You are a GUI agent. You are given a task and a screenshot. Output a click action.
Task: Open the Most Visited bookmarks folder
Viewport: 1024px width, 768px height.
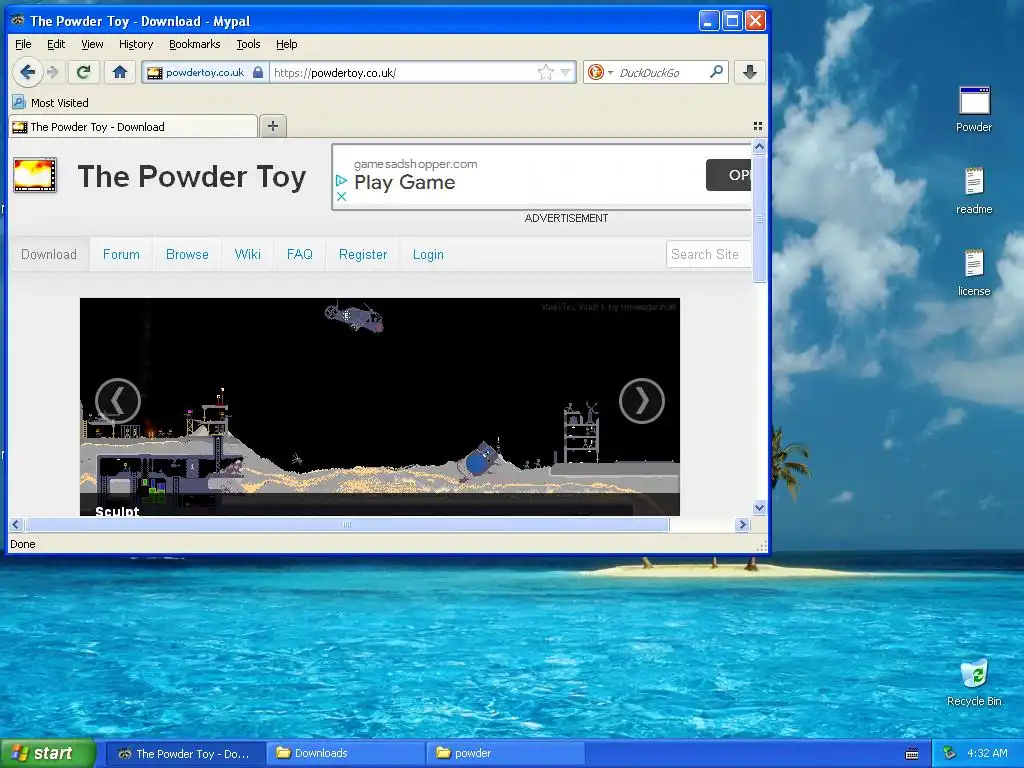pos(50,103)
